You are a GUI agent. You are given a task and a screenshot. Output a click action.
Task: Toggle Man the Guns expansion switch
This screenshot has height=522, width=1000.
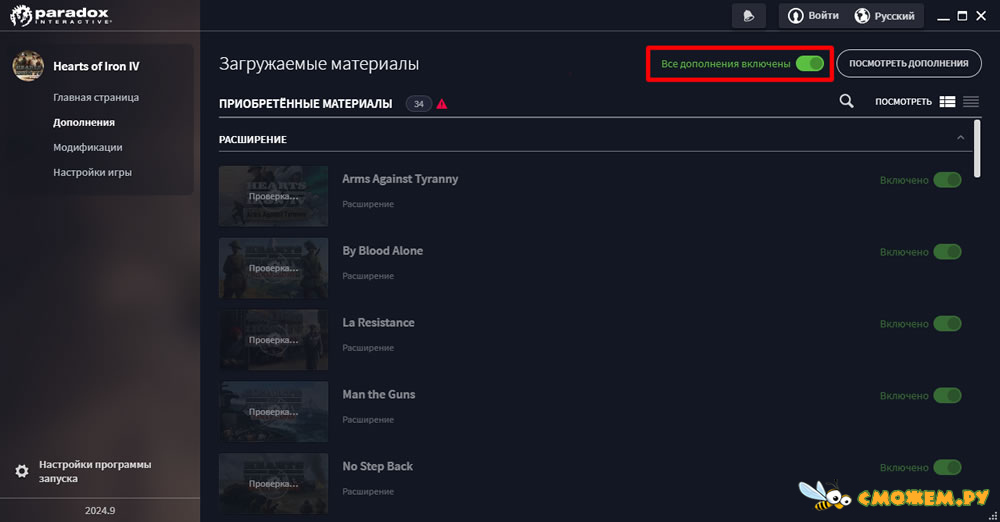pyautogui.click(x=947, y=396)
